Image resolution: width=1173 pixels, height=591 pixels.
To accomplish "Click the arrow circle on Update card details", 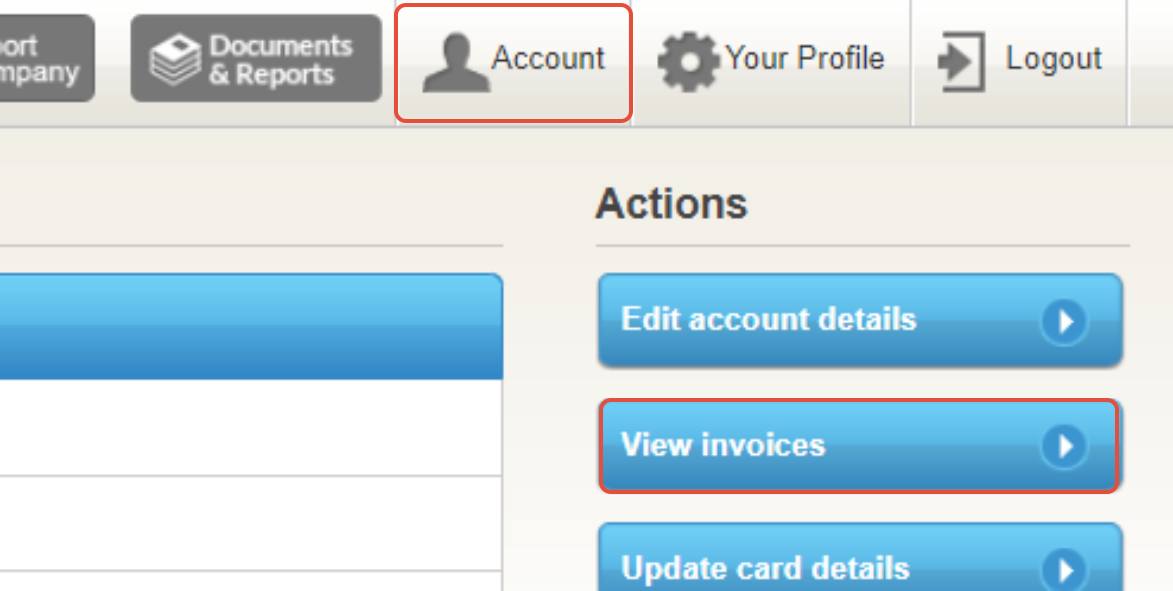I will (x=1064, y=570).
